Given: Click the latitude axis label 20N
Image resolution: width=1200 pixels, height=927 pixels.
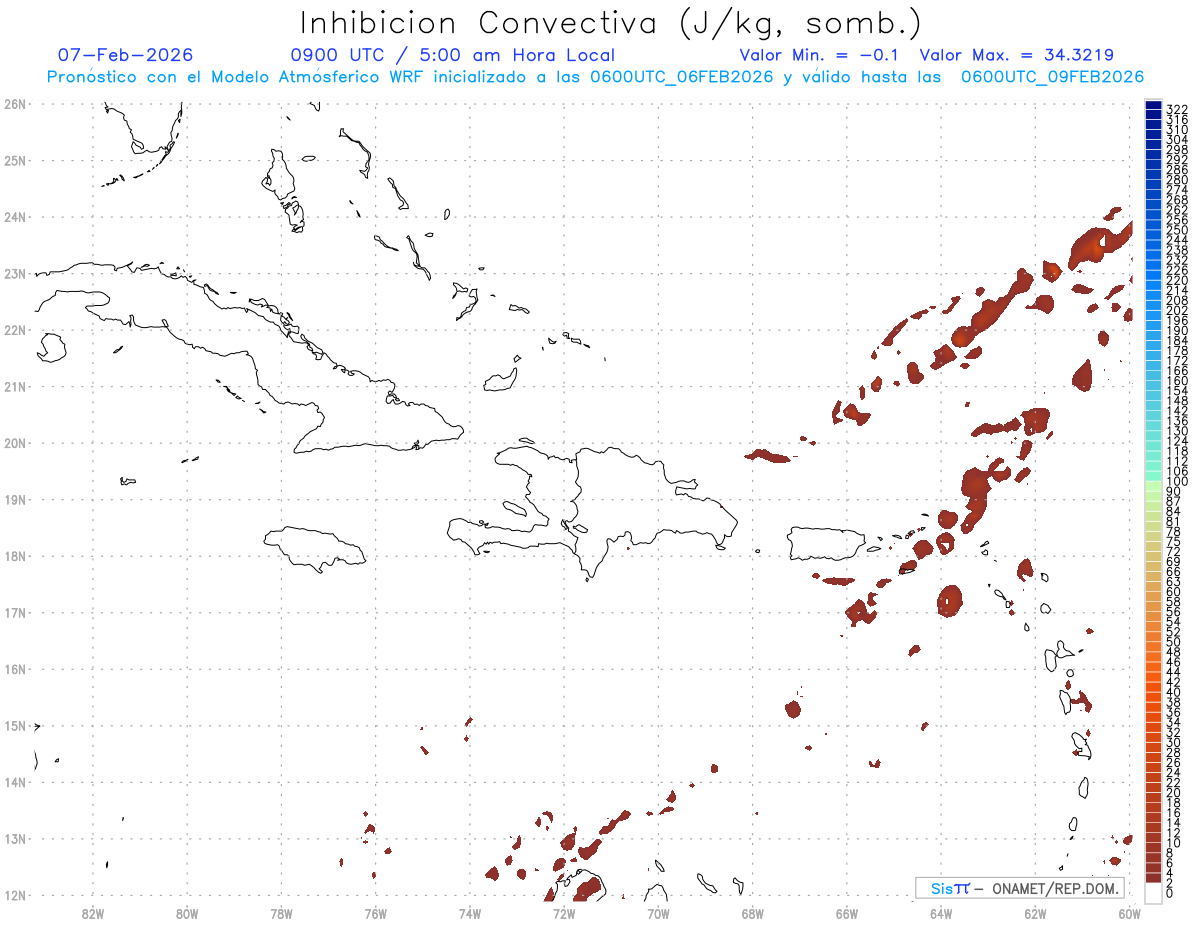Looking at the screenshot, I should [x=14, y=443].
